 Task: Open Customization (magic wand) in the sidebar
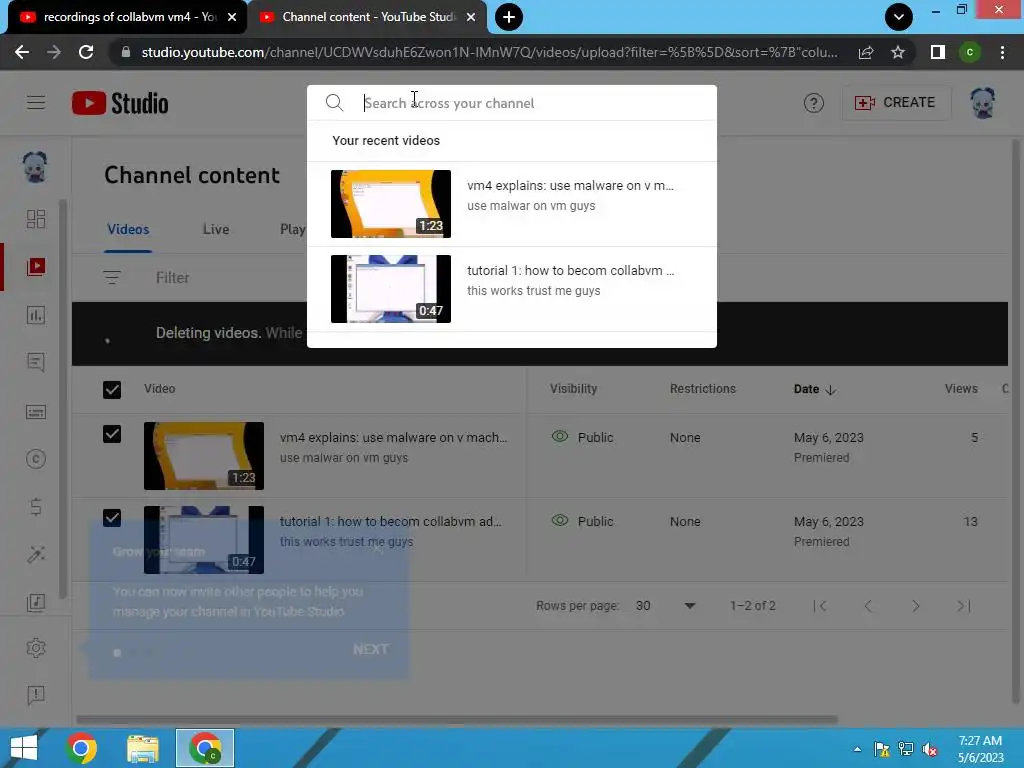[36, 554]
